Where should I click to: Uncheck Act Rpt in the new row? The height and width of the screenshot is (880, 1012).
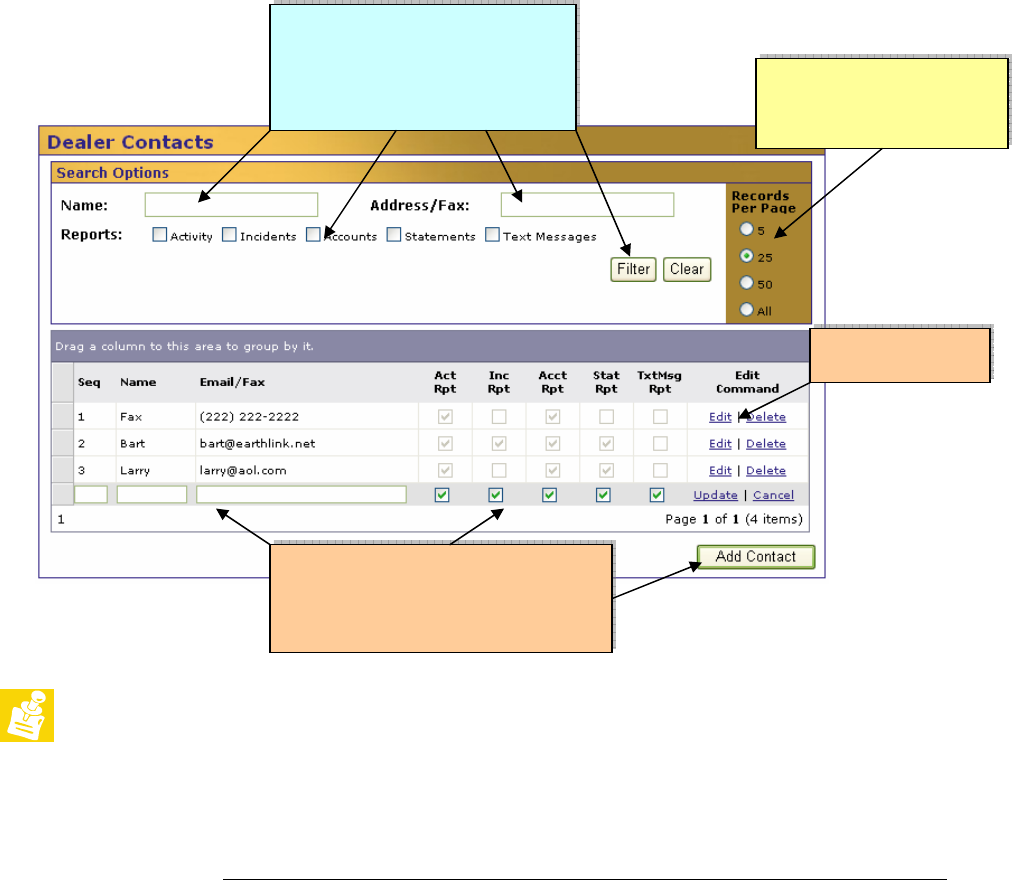click(x=442, y=495)
